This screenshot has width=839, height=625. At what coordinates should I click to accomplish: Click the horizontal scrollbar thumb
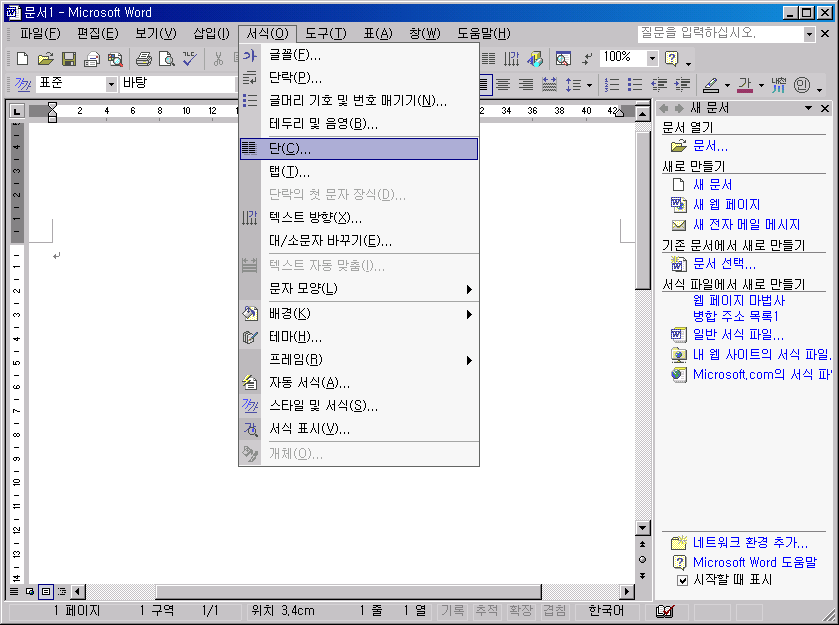pos(348,592)
